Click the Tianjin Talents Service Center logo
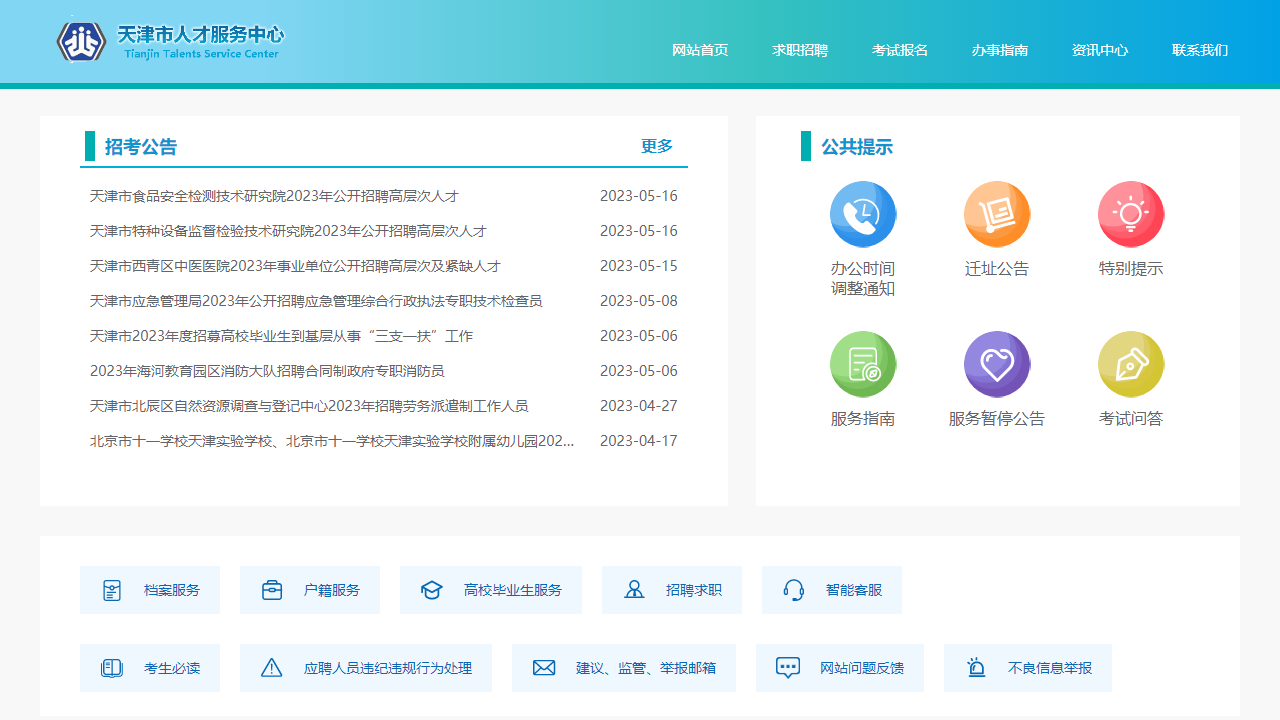This screenshot has width=1280, height=720. click(170, 42)
